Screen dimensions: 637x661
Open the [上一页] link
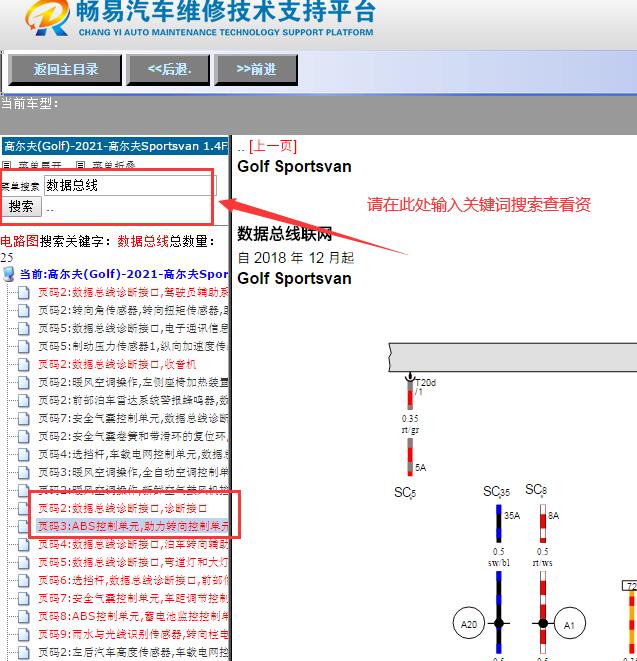(x=273, y=146)
